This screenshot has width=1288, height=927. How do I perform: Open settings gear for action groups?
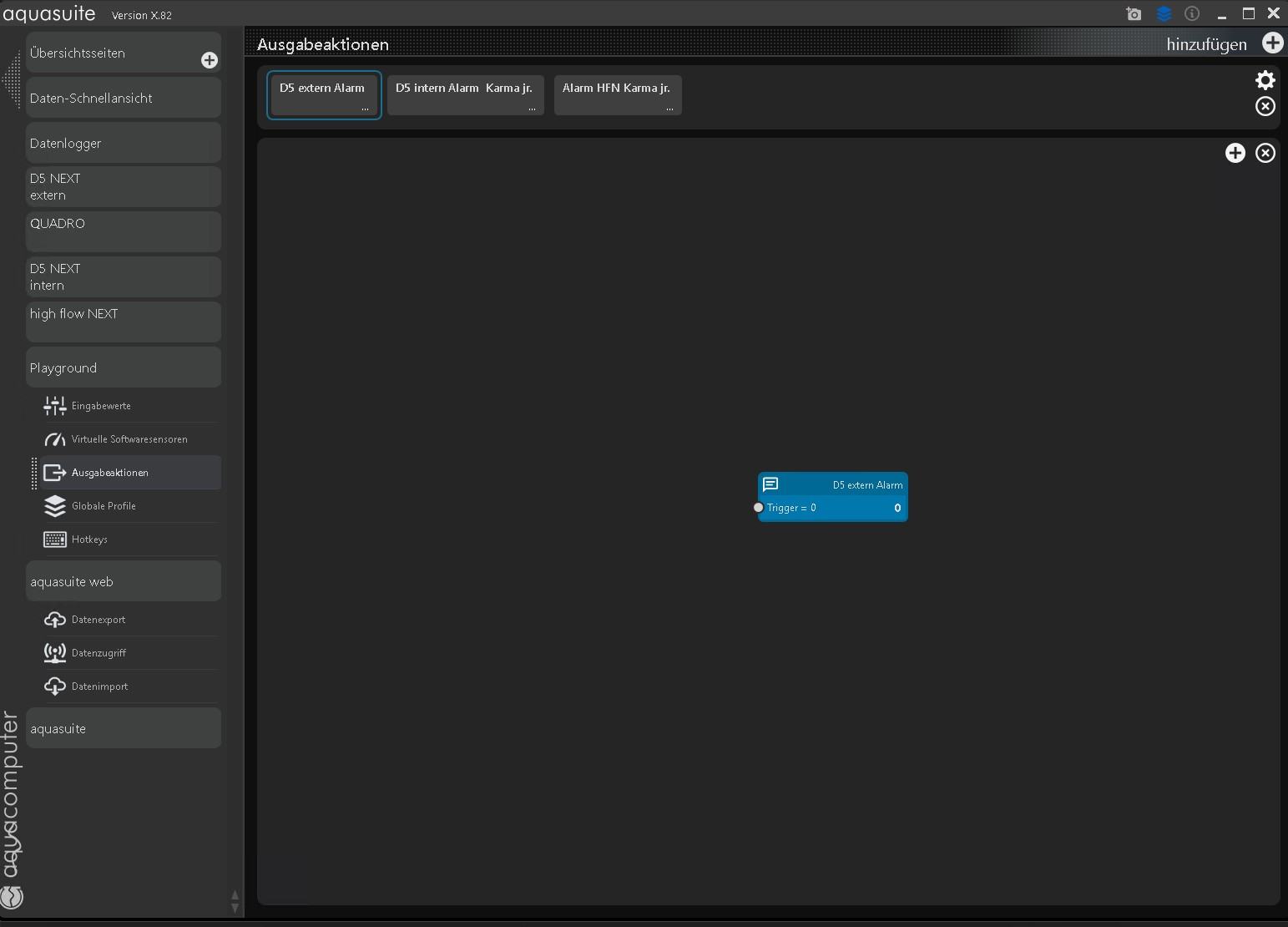[x=1265, y=79]
